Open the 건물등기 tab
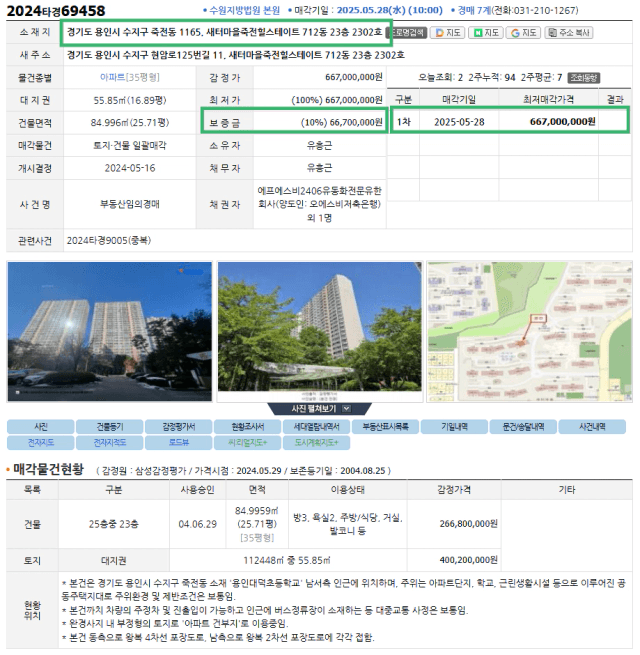Image resolution: width=640 pixels, height=655 pixels. click(110, 427)
